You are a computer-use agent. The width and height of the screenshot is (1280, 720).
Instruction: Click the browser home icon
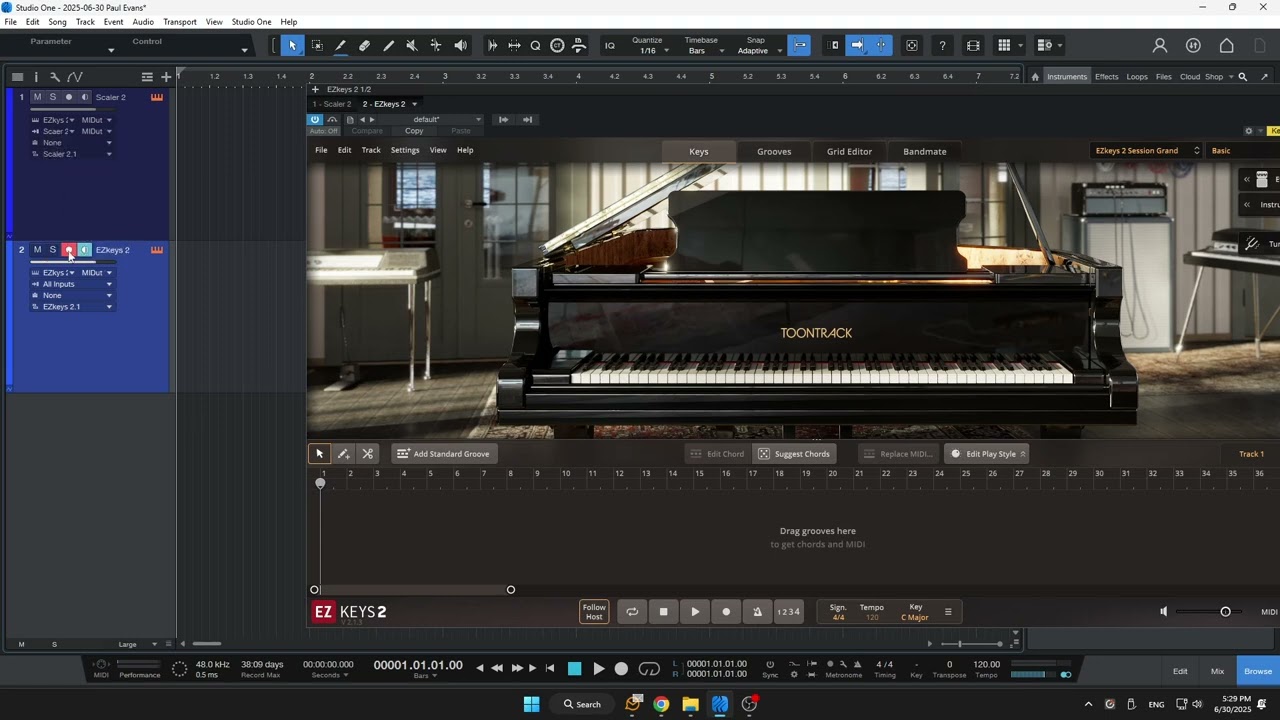click(x=1035, y=77)
